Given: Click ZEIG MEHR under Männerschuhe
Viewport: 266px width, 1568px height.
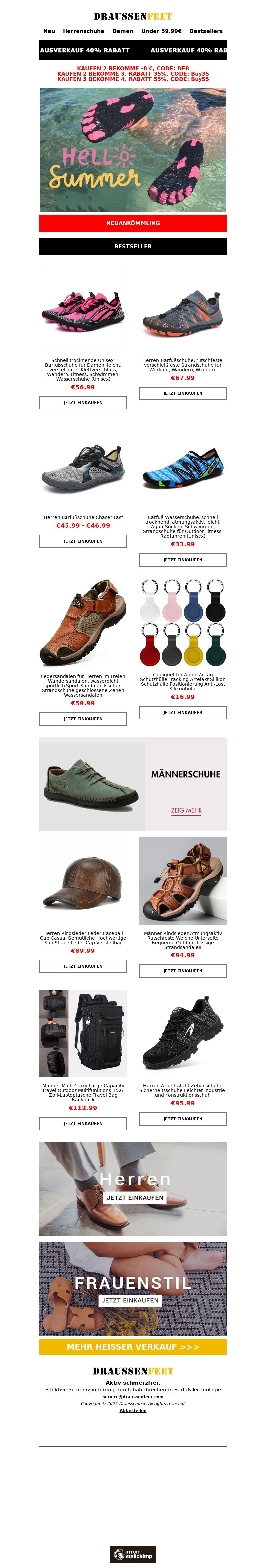Looking at the screenshot, I should coord(186,810).
